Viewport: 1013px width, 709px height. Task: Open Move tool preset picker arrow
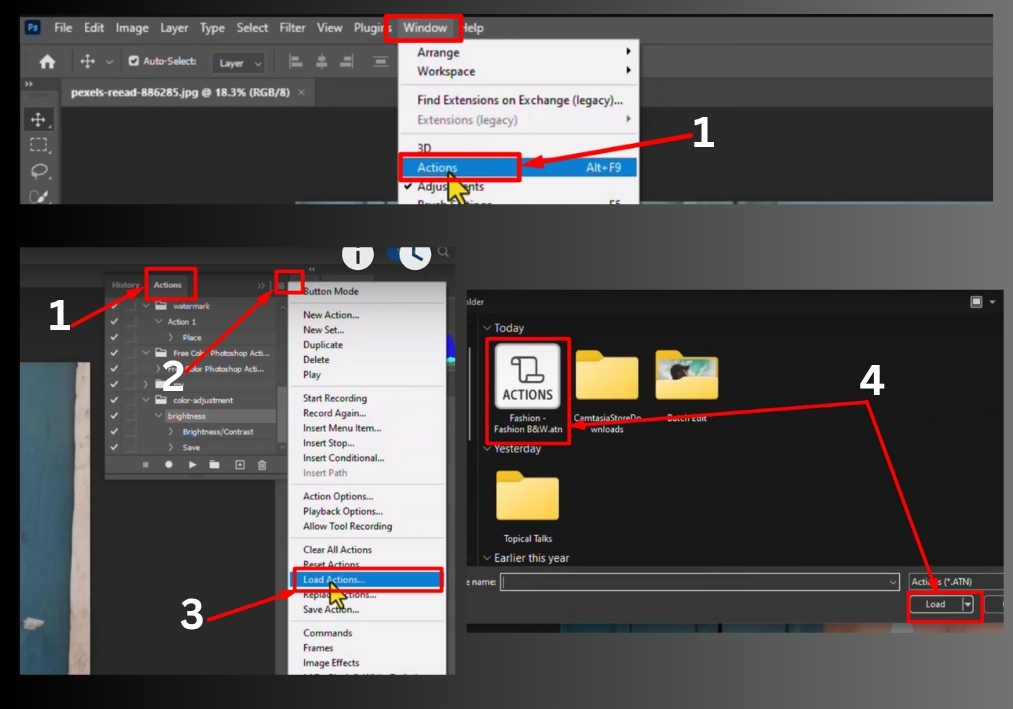(x=109, y=62)
